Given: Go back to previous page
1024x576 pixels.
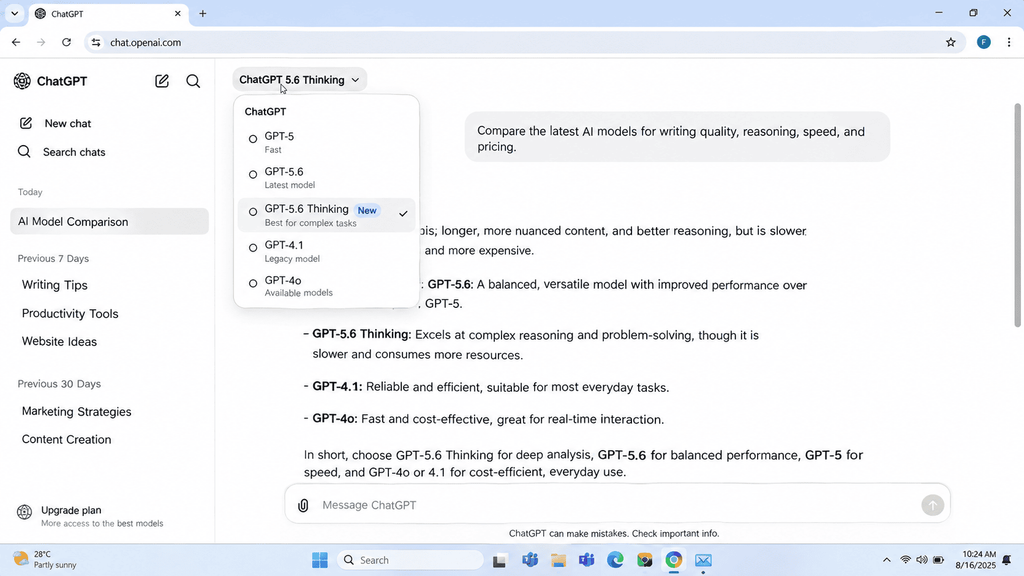Looking at the screenshot, I should pos(16,42).
